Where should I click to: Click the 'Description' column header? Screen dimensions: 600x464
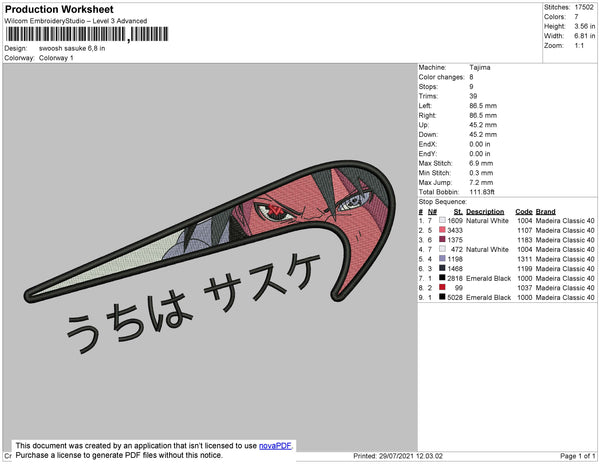(x=485, y=212)
